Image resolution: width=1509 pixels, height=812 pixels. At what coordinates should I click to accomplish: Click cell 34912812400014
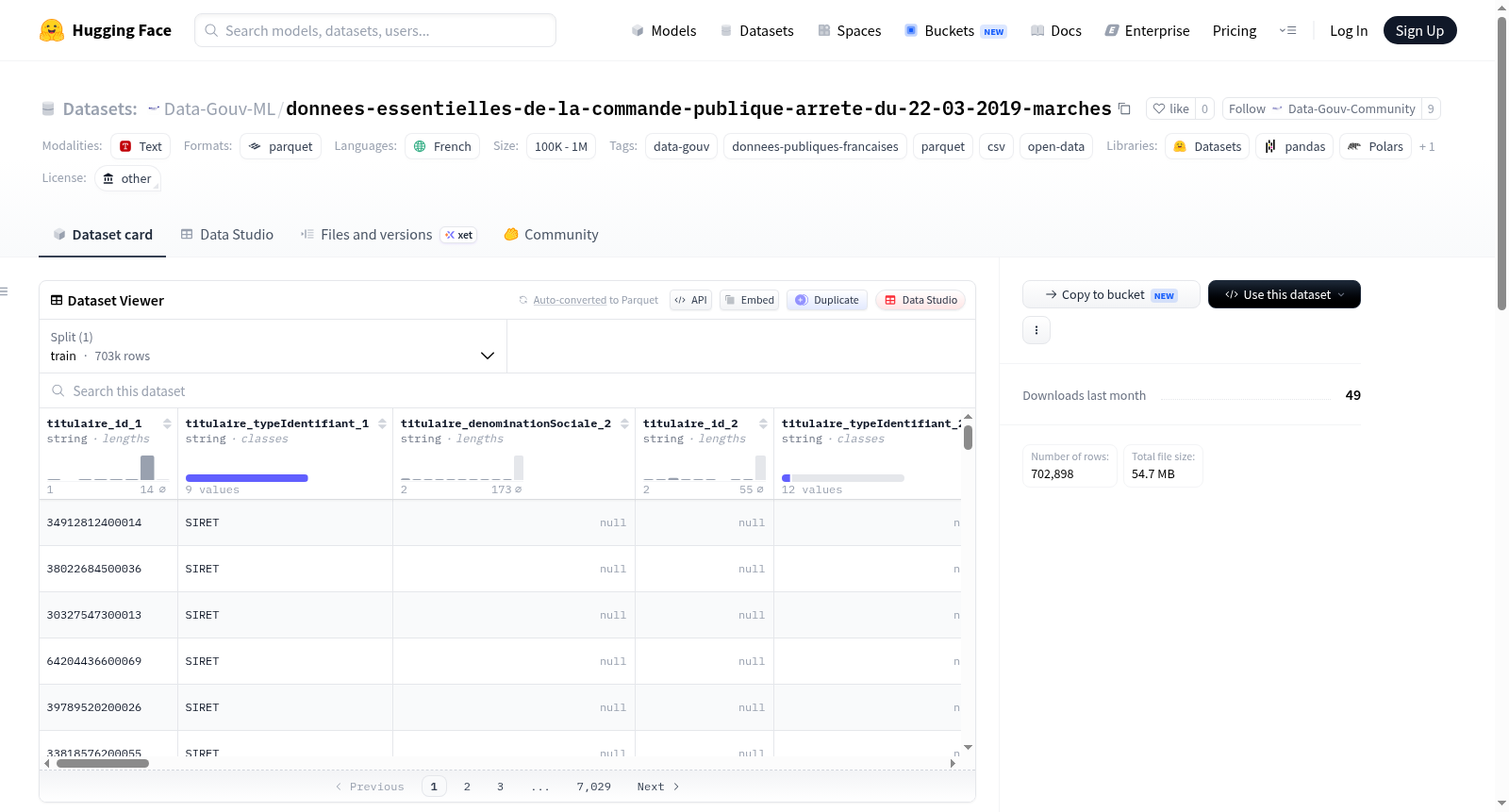[x=108, y=522]
